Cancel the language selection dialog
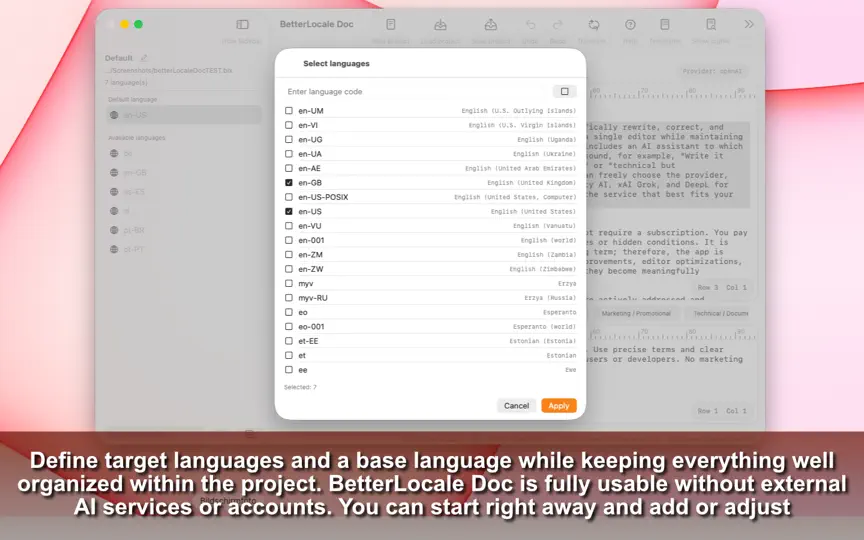The height and width of the screenshot is (540, 864). [x=516, y=406]
